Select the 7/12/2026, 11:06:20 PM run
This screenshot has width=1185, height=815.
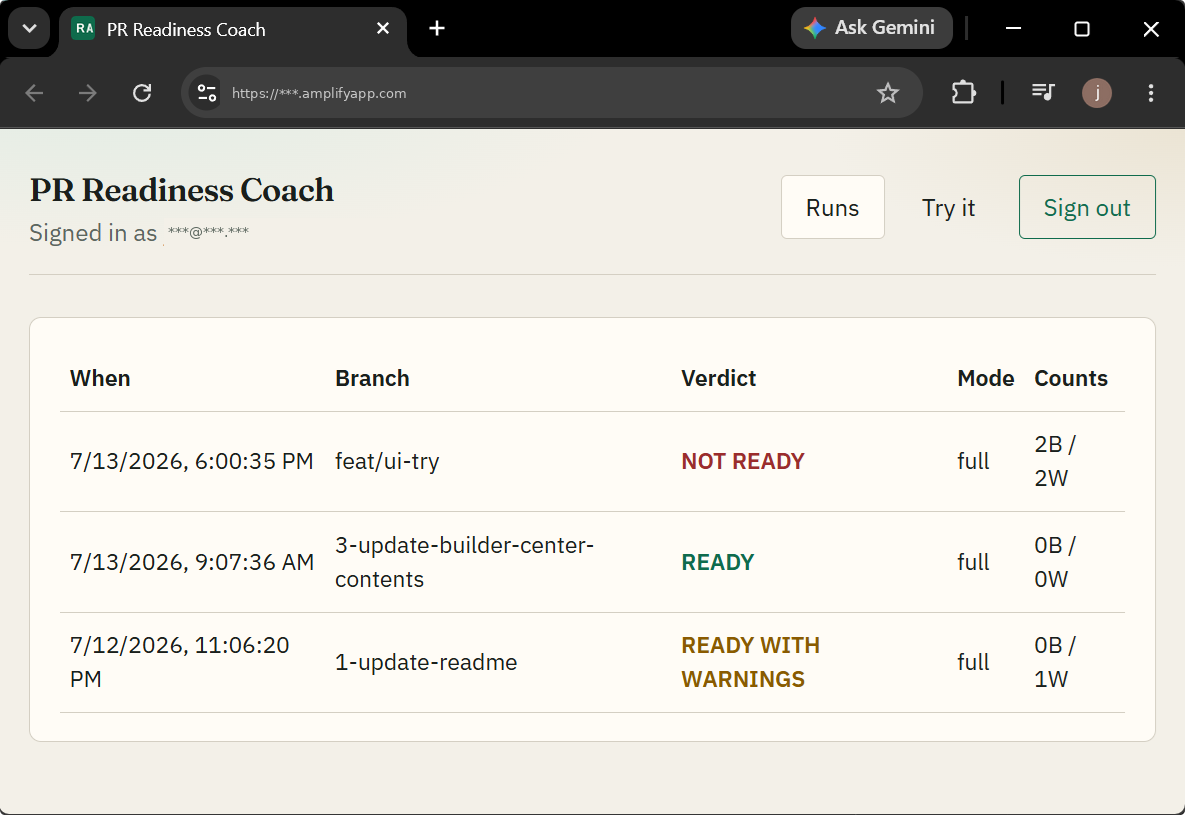pyautogui.click(x=179, y=662)
